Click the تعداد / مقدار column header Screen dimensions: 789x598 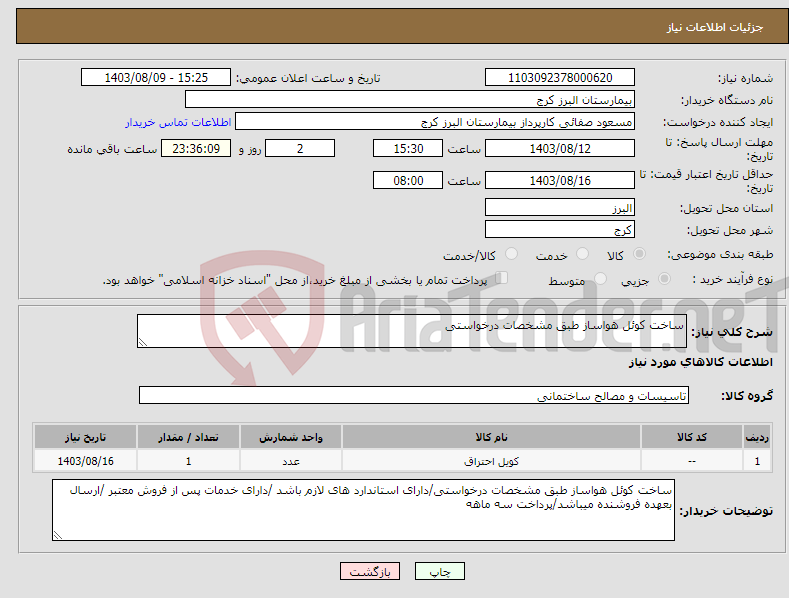point(188,437)
